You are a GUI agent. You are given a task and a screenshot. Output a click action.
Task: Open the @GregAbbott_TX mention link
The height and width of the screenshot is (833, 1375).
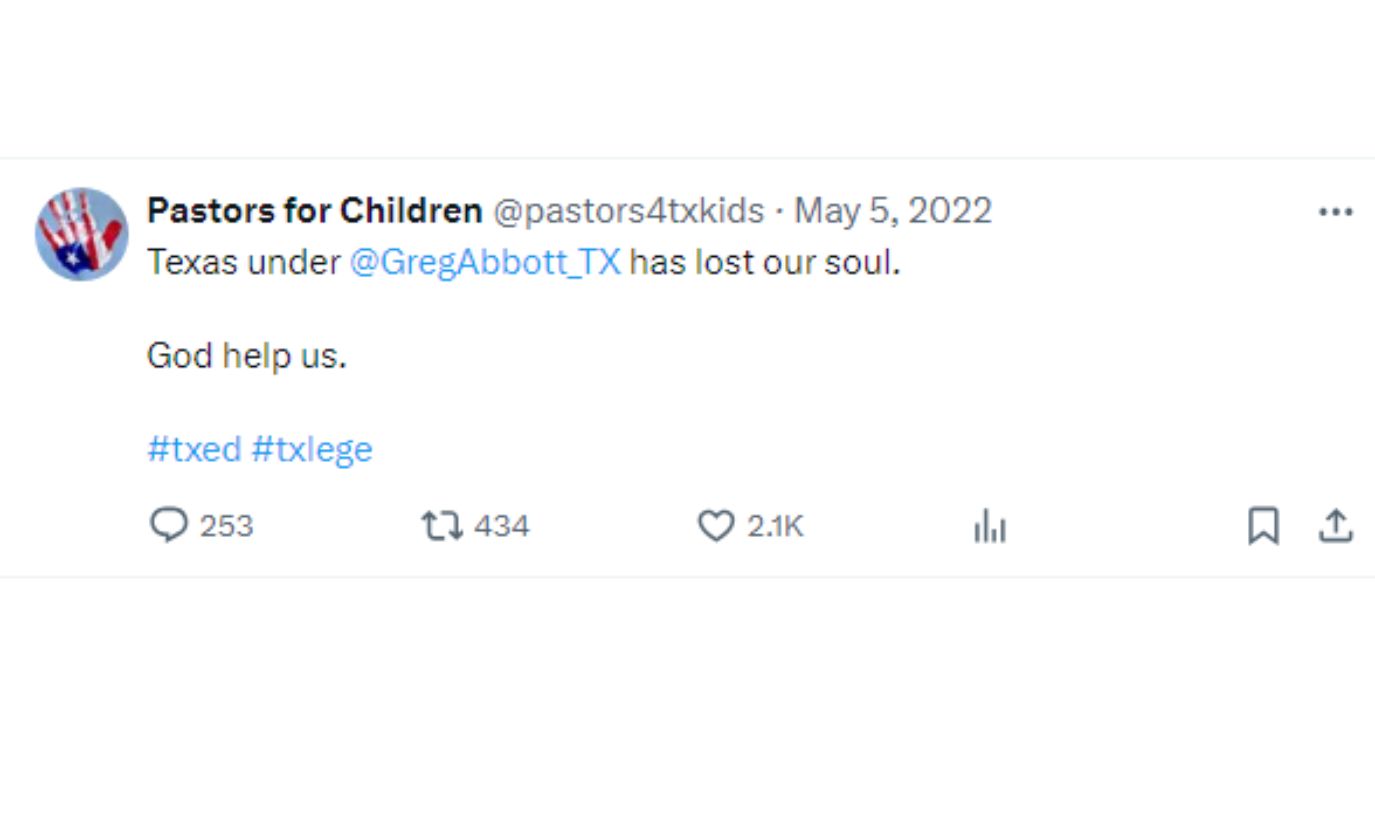[485, 263]
